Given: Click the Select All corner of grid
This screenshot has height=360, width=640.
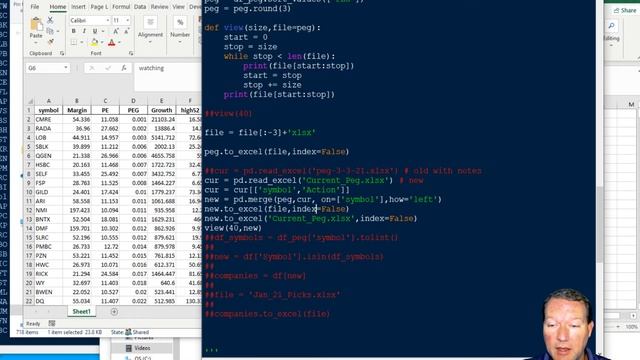Looking at the screenshot, I should pos(29,101).
